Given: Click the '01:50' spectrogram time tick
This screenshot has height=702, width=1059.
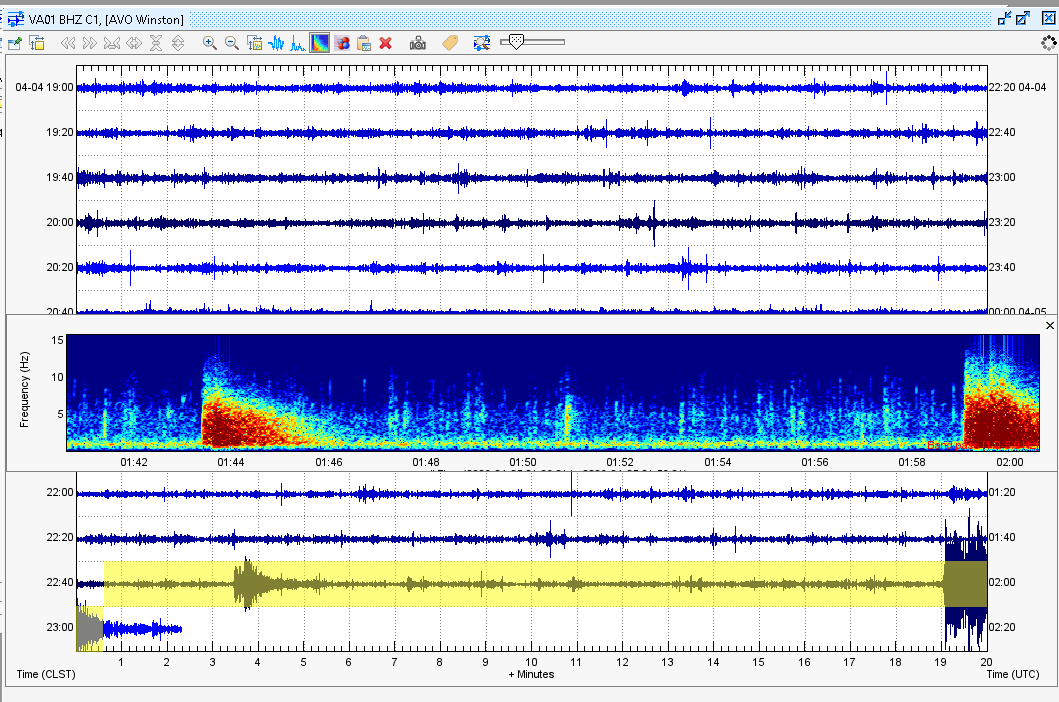Looking at the screenshot, I should pos(523,462).
